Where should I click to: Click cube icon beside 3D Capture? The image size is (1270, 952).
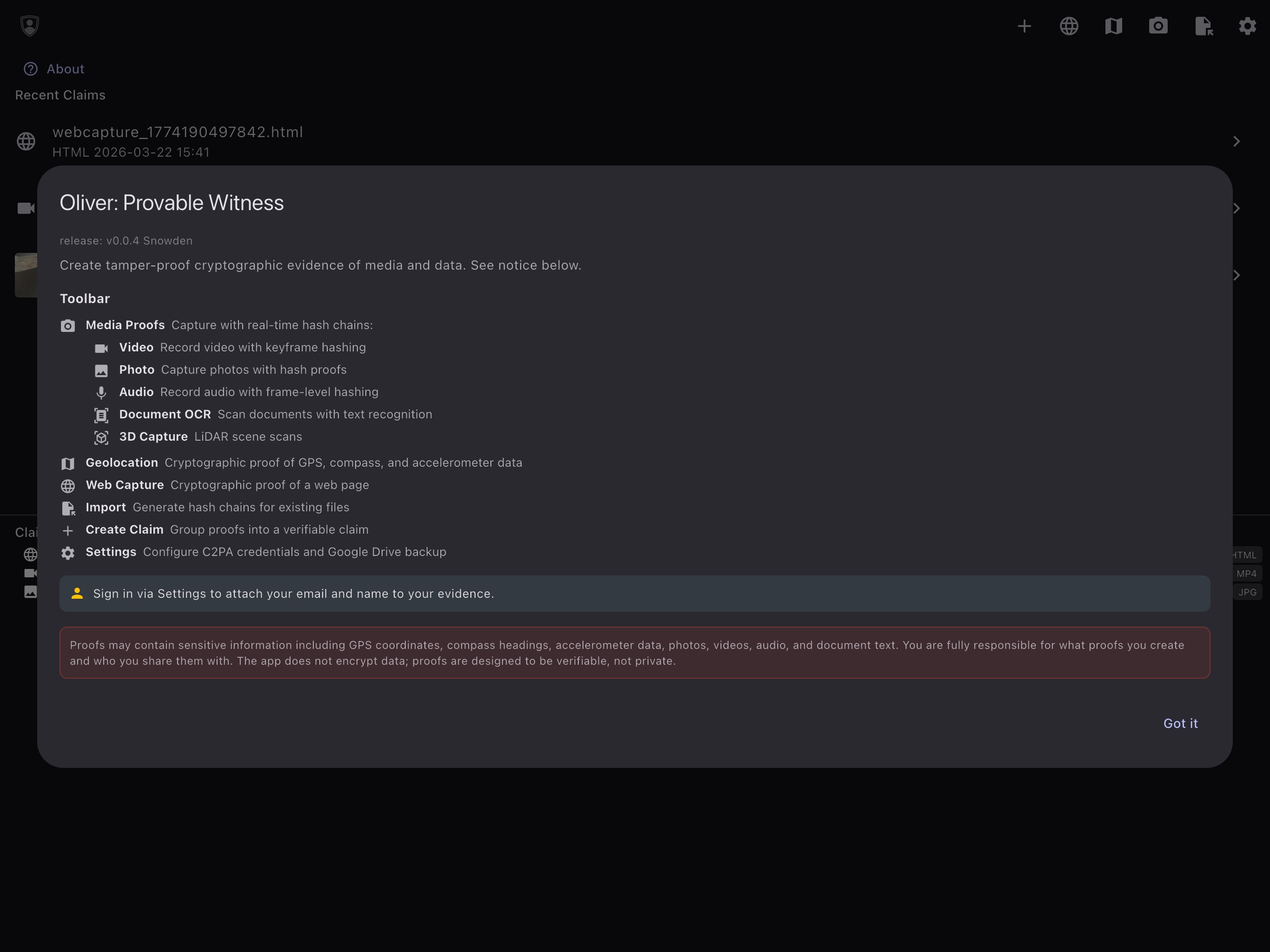coord(101,437)
